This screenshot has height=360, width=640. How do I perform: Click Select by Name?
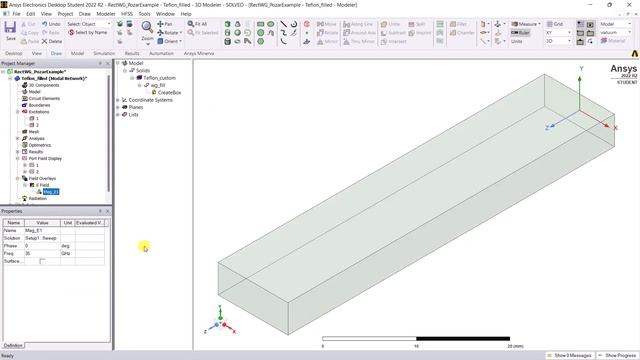pos(87,32)
